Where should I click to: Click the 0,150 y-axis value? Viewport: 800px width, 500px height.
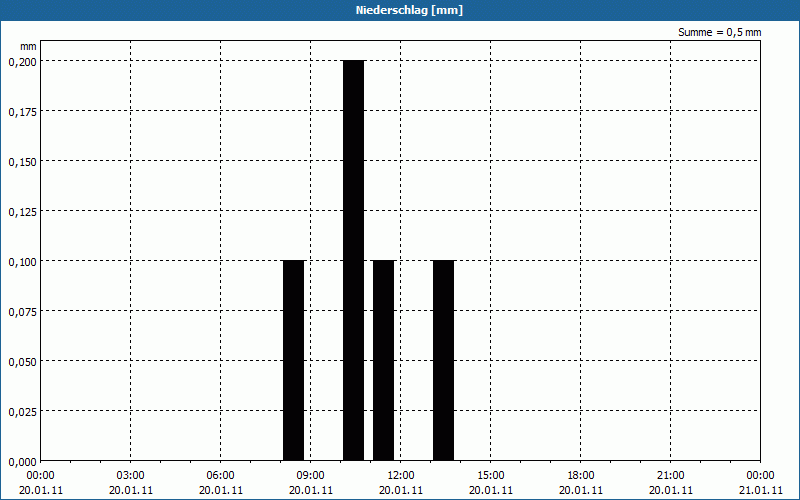[x=22, y=162]
